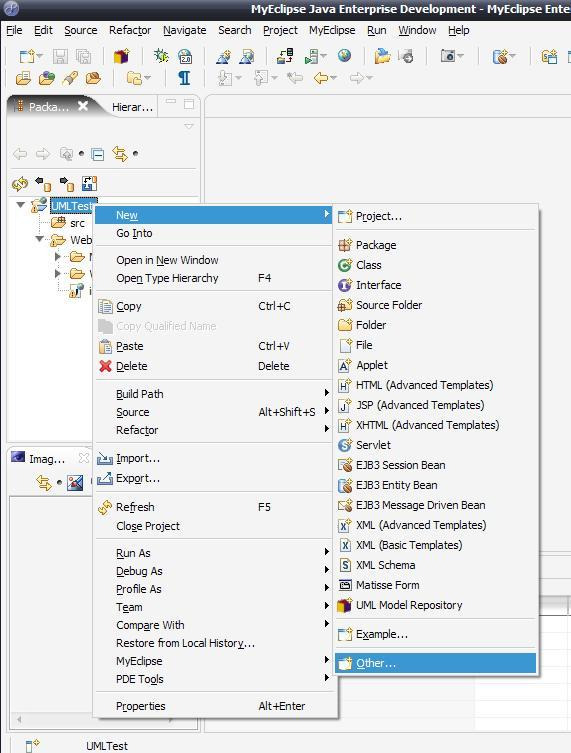The width and height of the screenshot is (571, 753).
Task: Open the File menu
Action: point(14,30)
